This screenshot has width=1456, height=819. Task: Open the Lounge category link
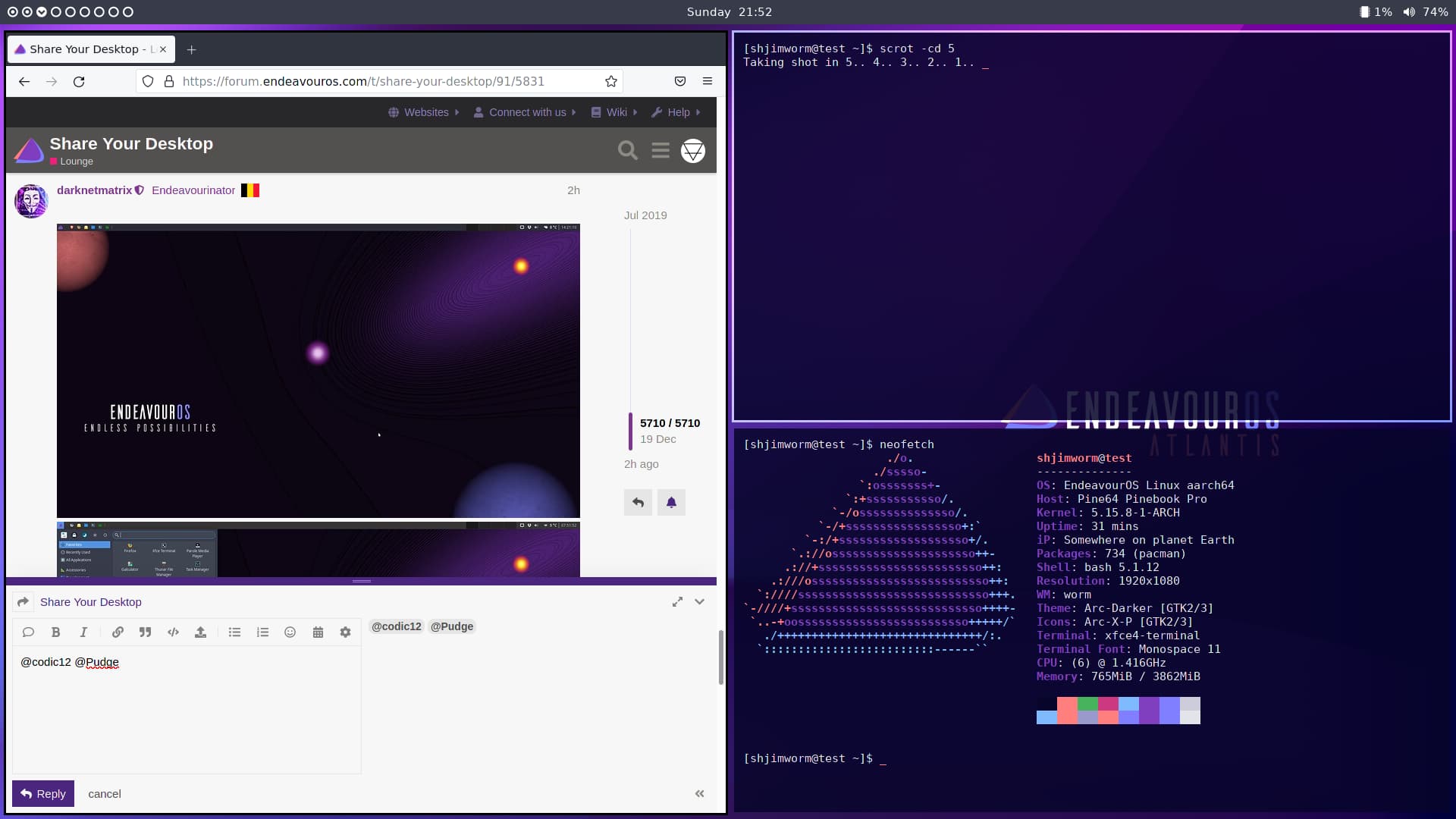[71, 162]
